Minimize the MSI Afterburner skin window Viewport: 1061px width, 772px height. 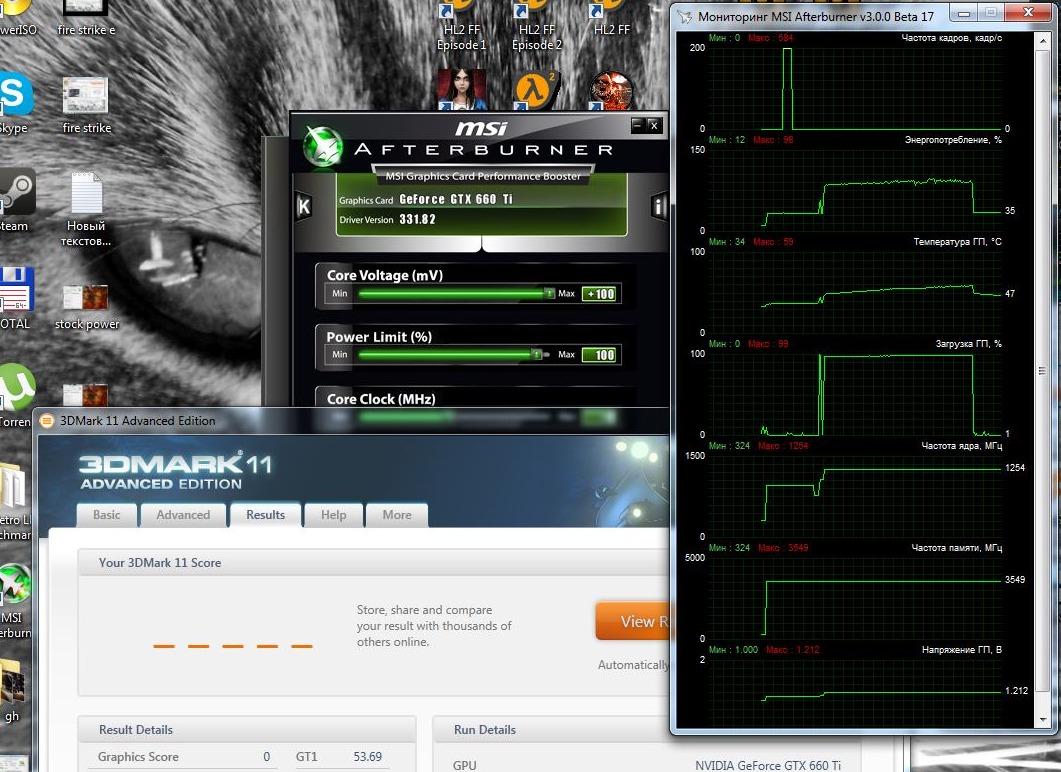tap(637, 124)
